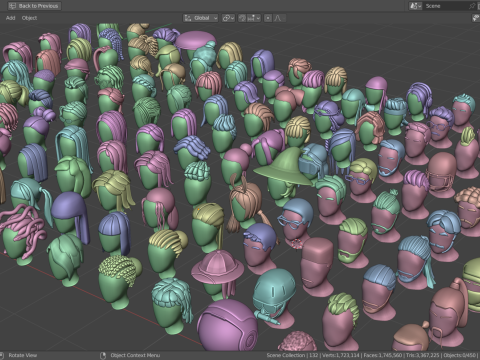Open the proportional editing falloff menu

pos(279,18)
